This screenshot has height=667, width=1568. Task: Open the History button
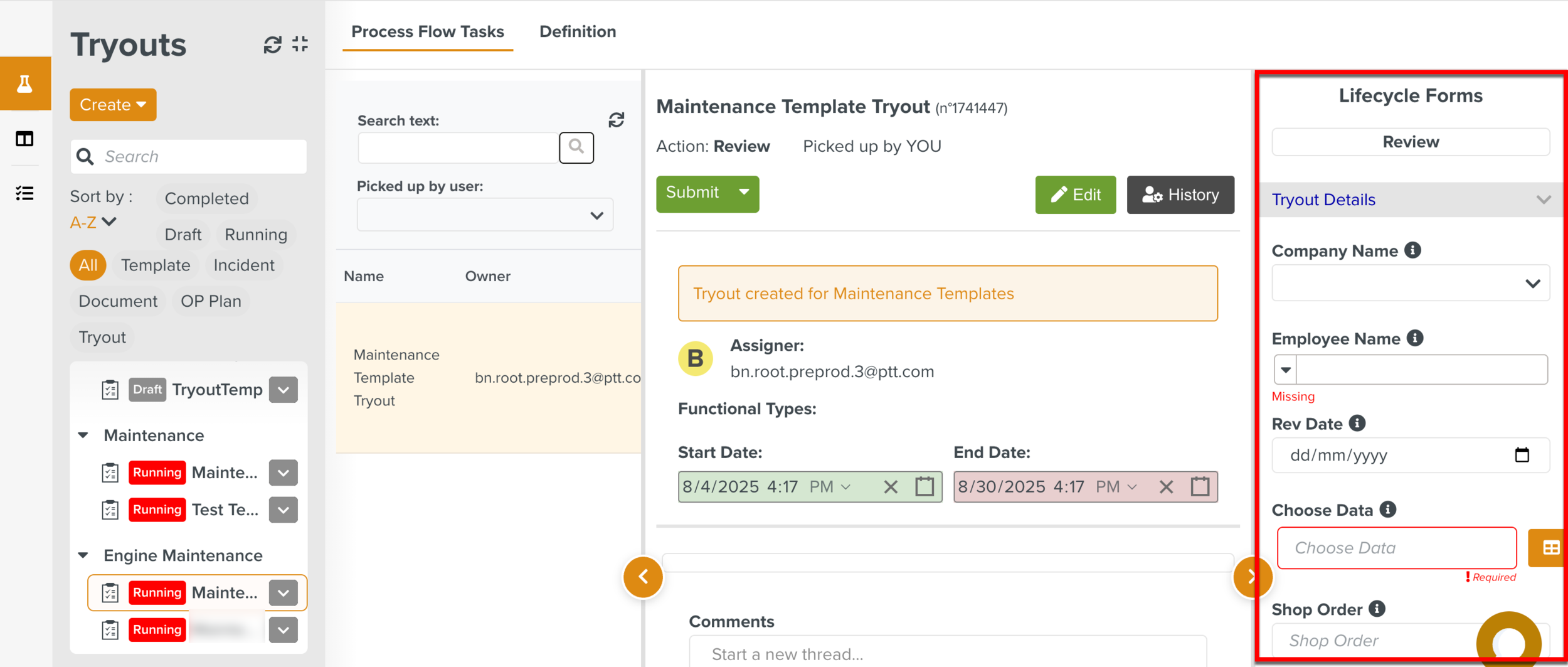1180,195
